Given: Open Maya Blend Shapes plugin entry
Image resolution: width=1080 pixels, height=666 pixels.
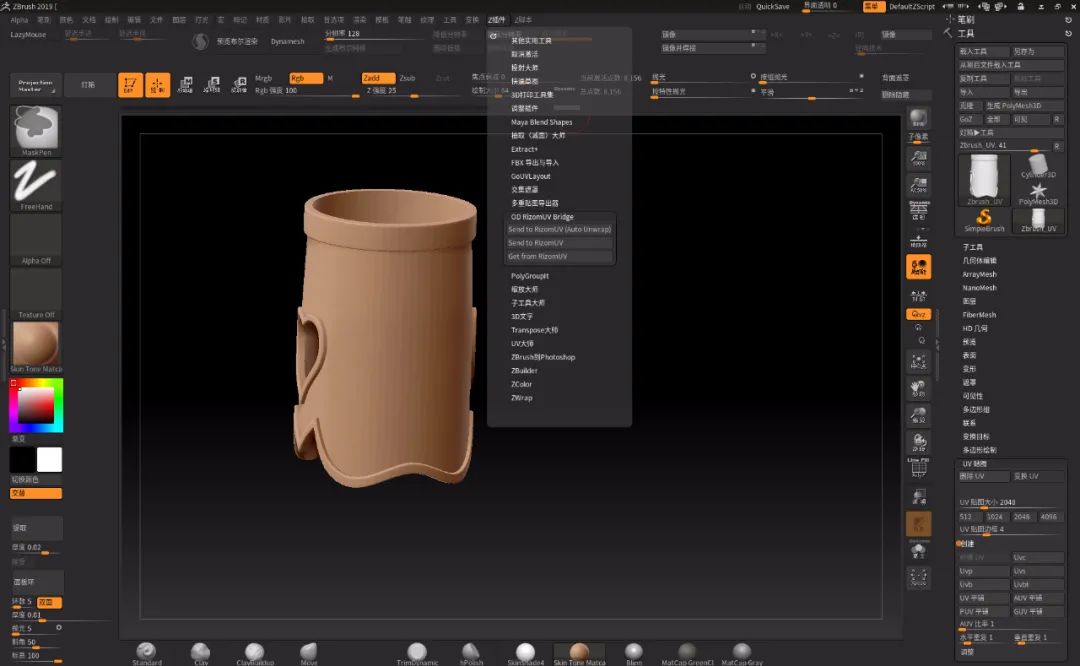Looking at the screenshot, I should (541, 122).
